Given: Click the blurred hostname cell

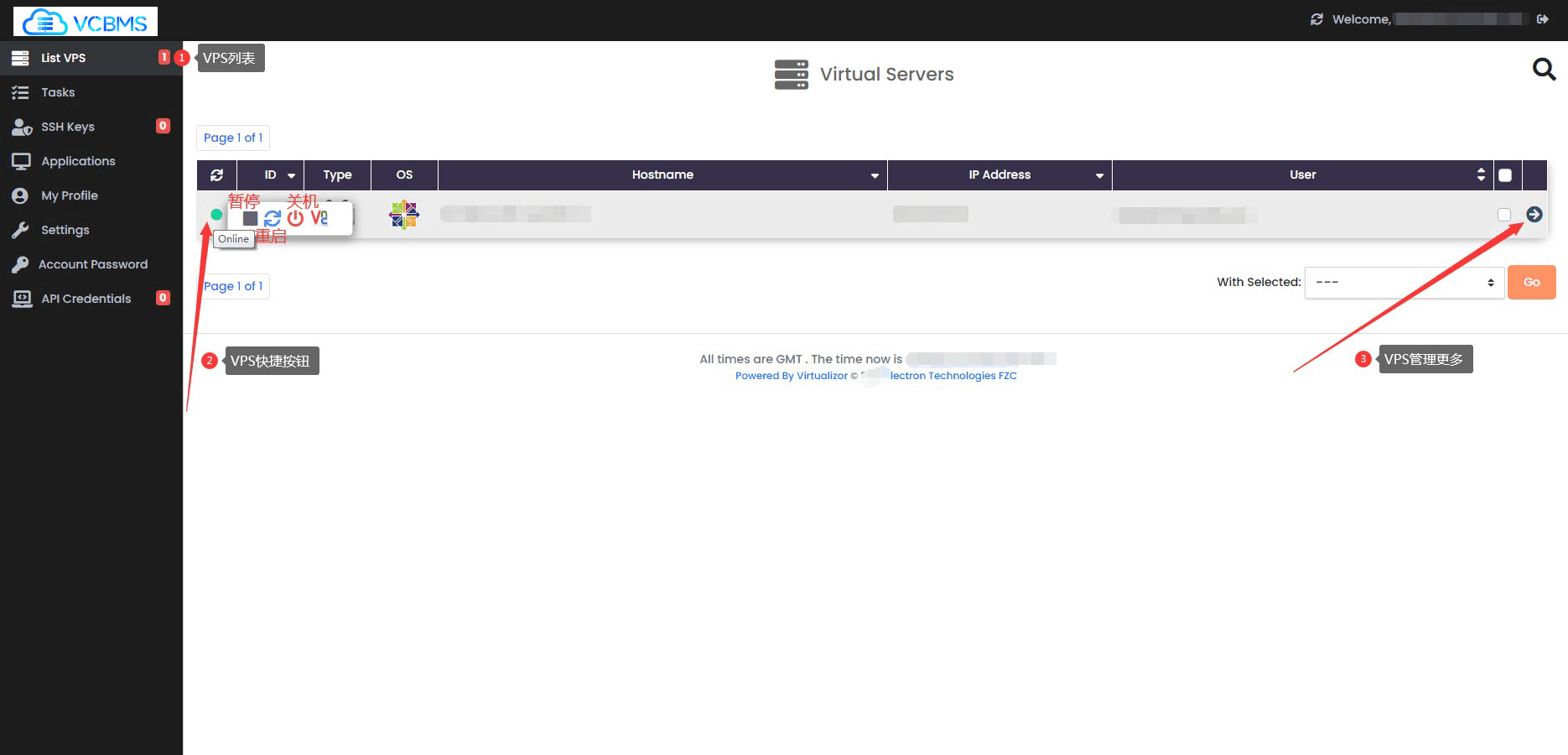Looking at the screenshot, I should (516, 214).
